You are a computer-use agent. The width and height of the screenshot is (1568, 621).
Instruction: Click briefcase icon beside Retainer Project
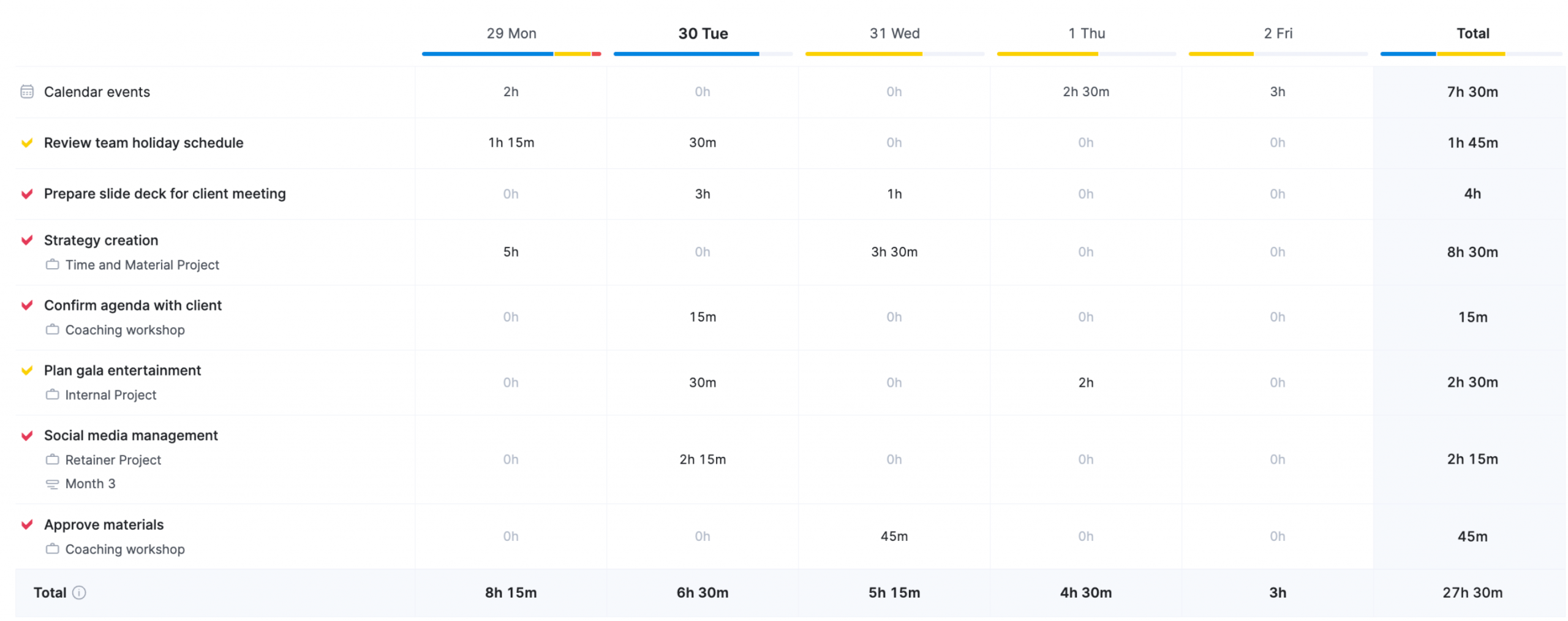click(52, 459)
